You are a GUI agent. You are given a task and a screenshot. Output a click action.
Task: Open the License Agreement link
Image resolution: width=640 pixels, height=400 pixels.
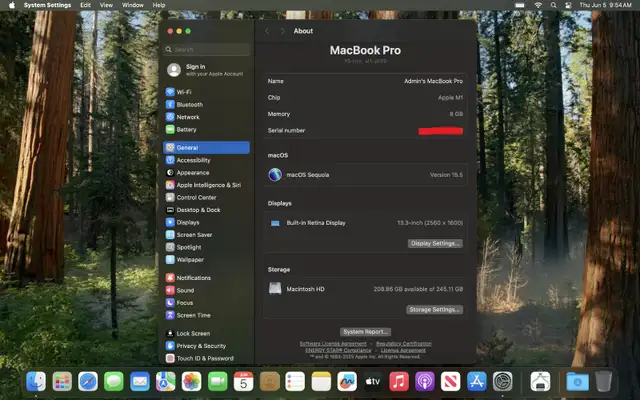403,350
